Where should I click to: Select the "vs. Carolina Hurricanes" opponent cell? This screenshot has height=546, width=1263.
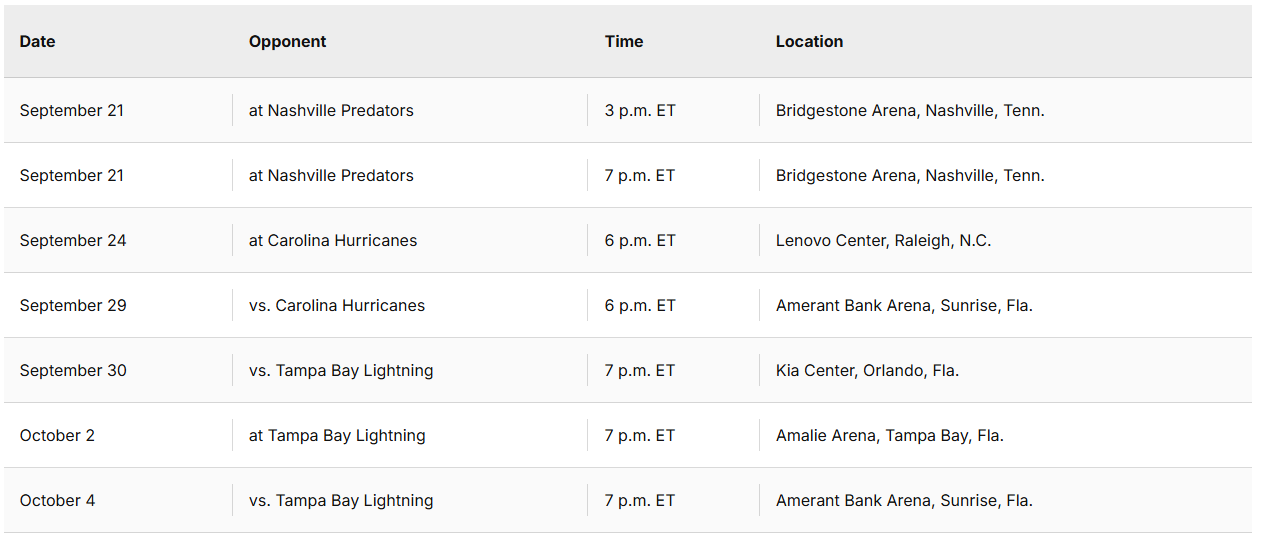[x=337, y=306]
